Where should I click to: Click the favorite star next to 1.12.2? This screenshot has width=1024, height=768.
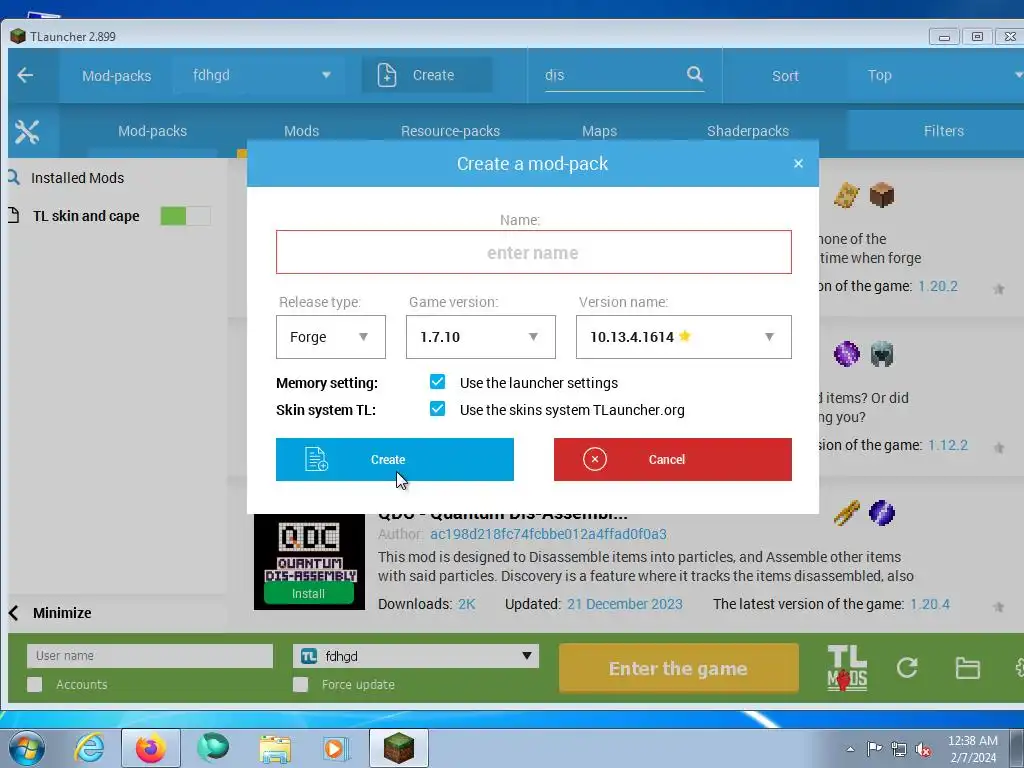(x=999, y=447)
